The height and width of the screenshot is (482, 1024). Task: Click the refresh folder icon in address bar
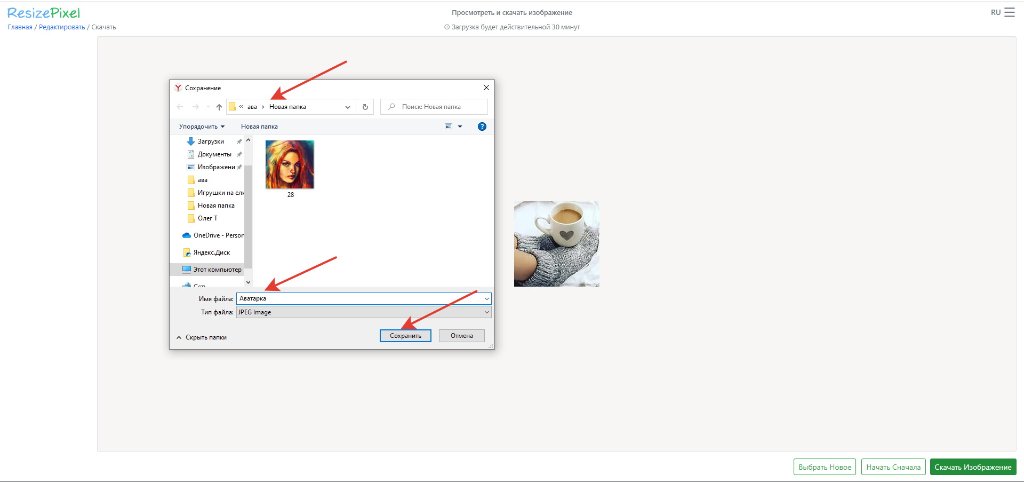365,107
